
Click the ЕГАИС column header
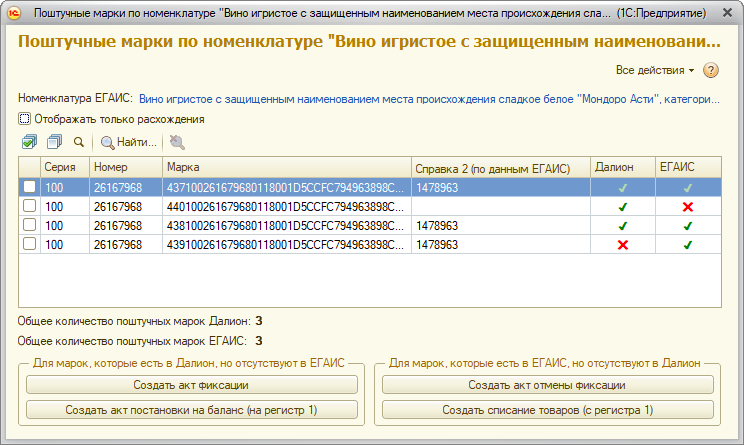coord(688,167)
